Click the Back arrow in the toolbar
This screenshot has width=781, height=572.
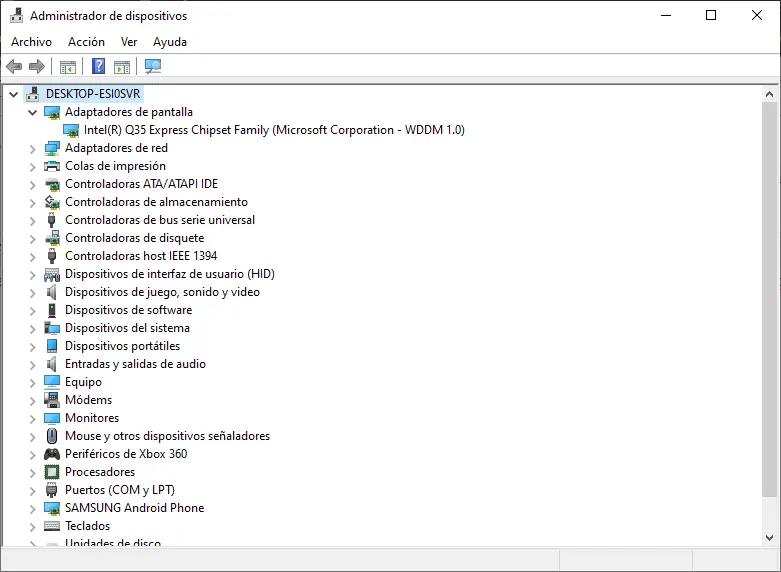coord(14,67)
